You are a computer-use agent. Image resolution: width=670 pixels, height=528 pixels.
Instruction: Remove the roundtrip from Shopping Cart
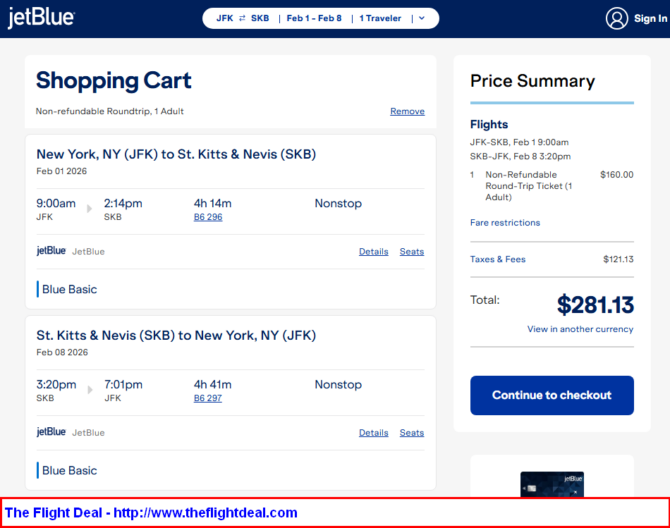[407, 111]
